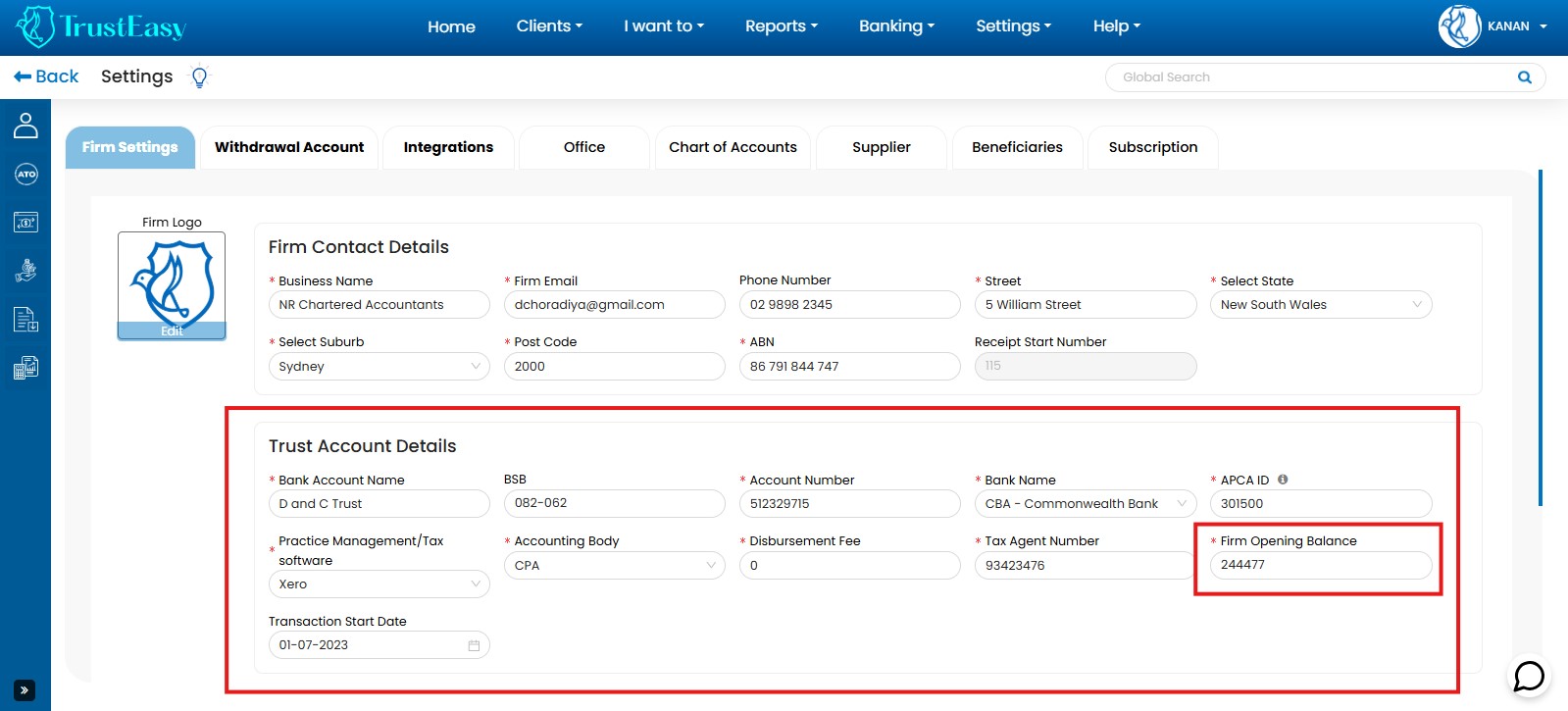Click the APCA ID info icon
The height and width of the screenshot is (711, 1568).
(1283, 480)
